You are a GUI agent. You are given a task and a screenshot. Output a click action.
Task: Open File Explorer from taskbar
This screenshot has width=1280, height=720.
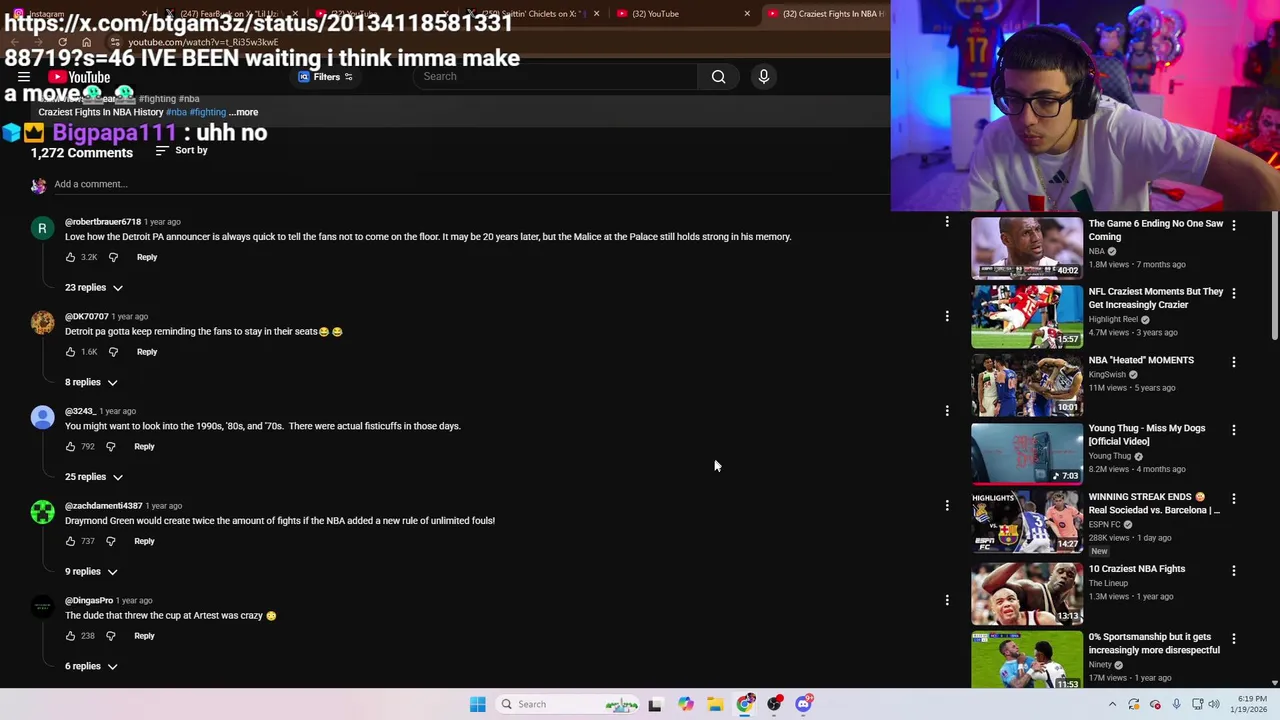coord(715,704)
